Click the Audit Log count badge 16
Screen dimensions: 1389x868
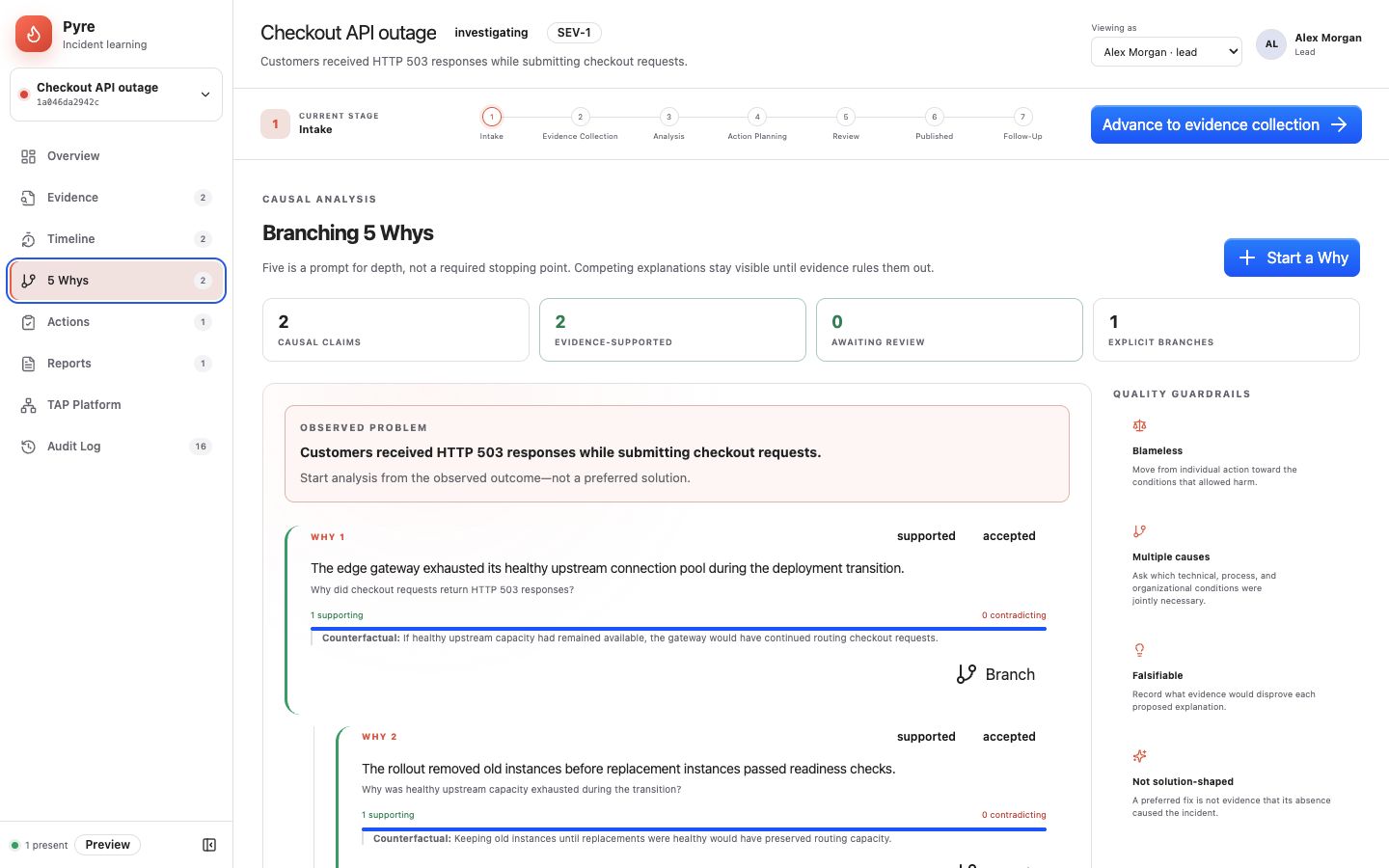(201, 447)
